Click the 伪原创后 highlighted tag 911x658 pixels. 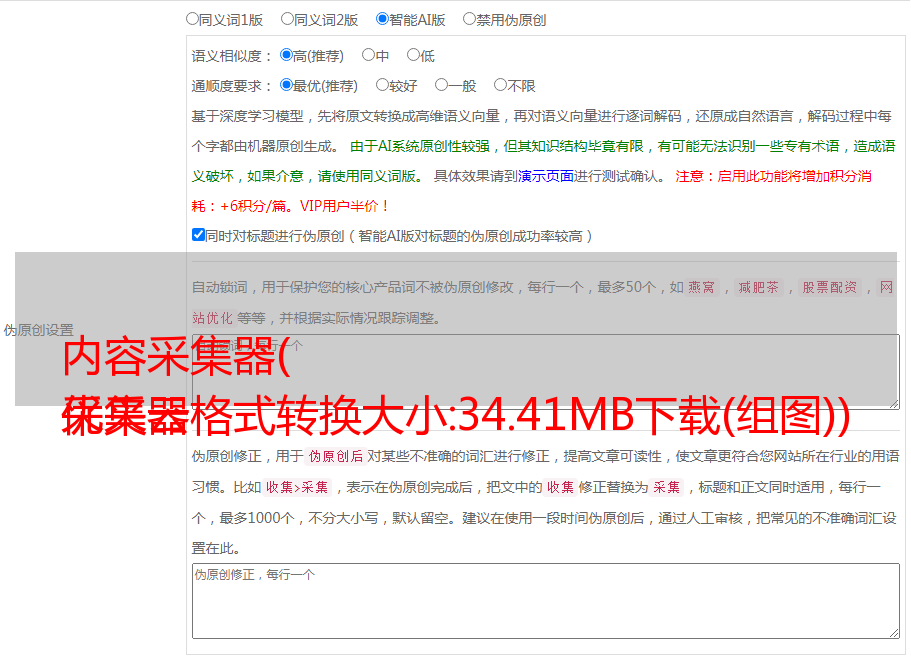pyautogui.click(x=336, y=456)
